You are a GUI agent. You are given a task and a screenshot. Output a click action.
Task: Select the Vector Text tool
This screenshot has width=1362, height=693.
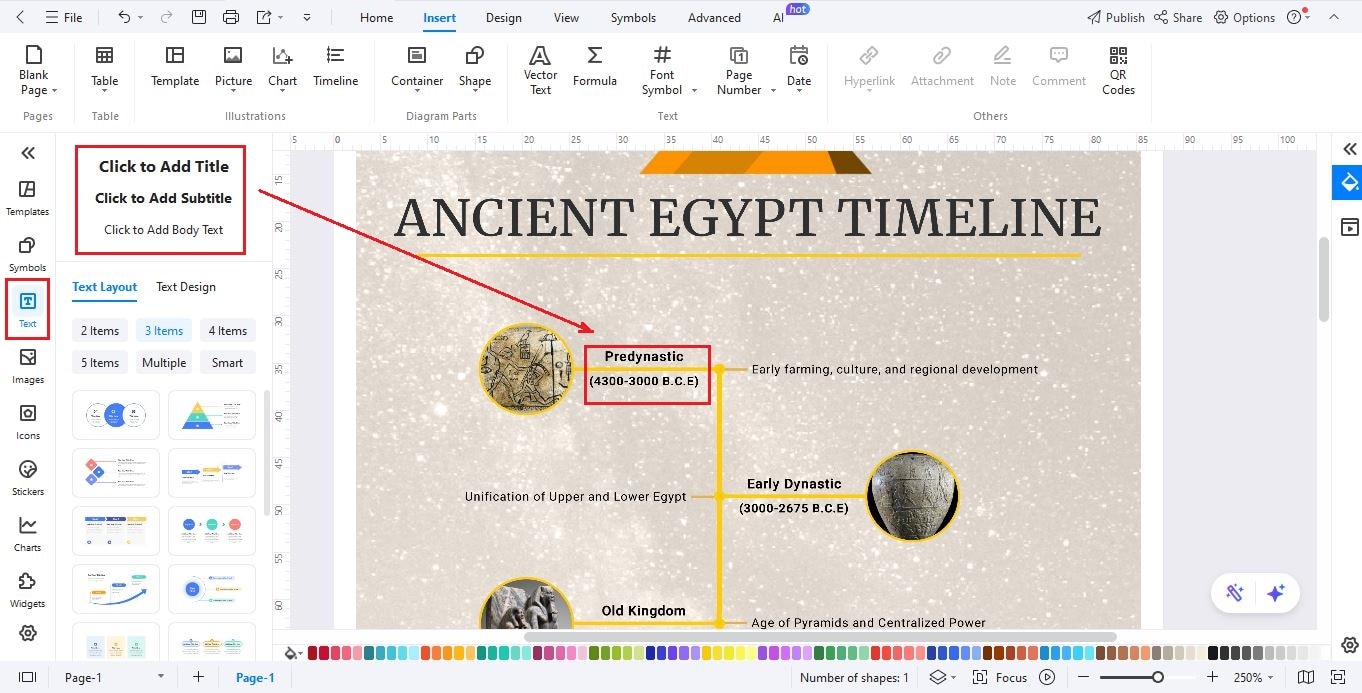540,68
